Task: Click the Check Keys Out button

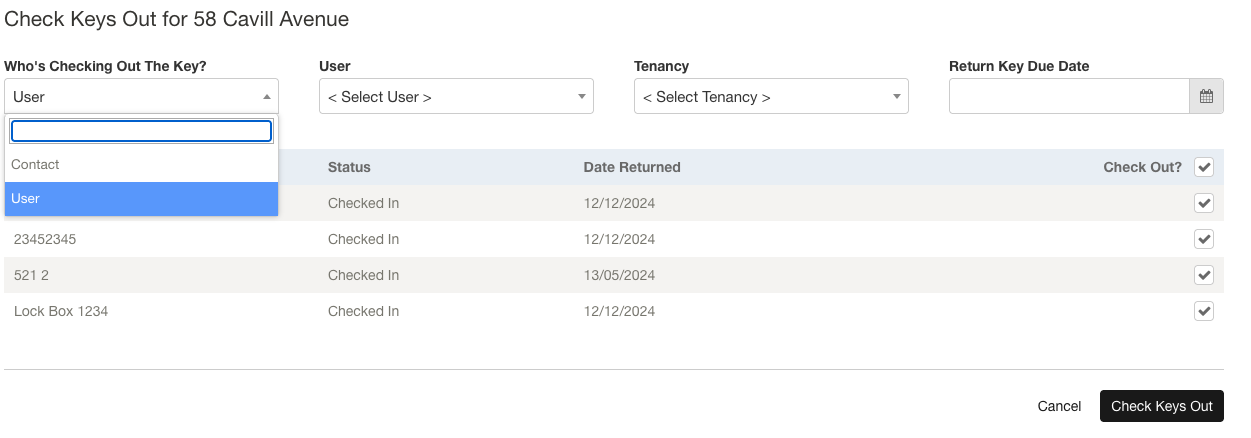Action: coord(1161,406)
